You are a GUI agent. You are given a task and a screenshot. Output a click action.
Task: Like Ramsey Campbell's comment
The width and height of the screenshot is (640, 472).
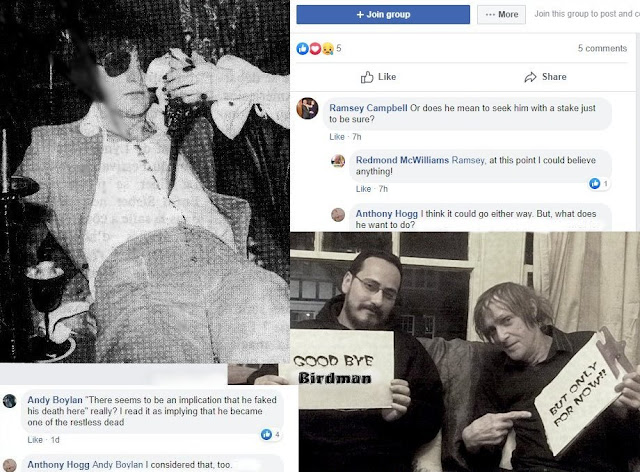tap(337, 137)
